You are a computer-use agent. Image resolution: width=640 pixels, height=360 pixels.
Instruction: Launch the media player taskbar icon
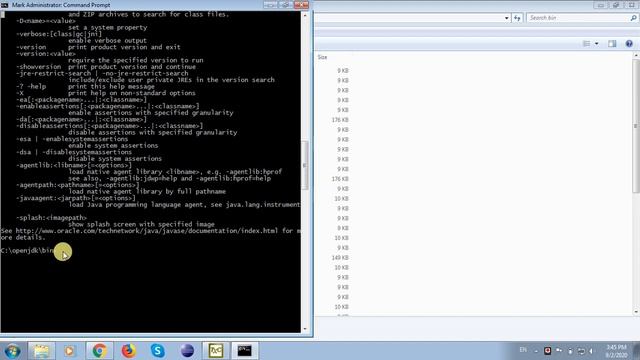click(x=69, y=351)
